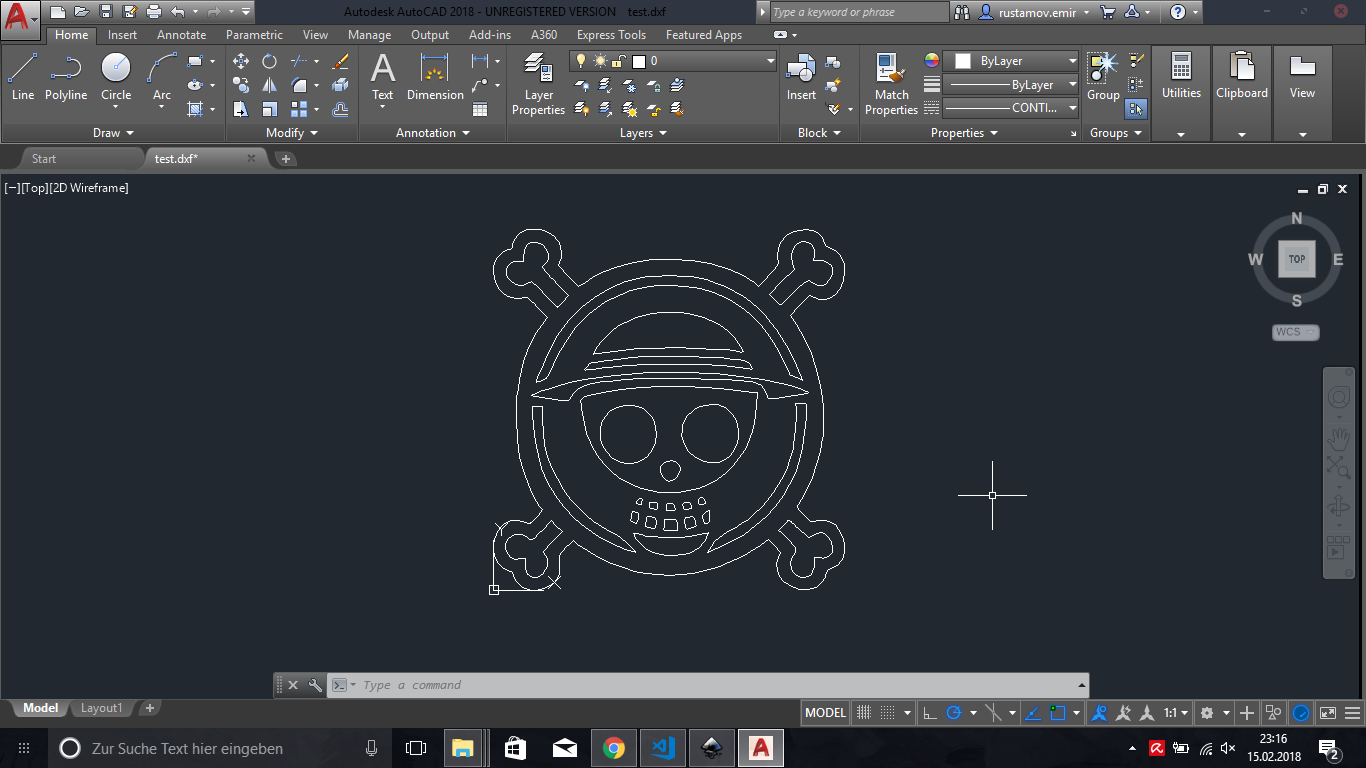This screenshot has width=1366, height=768.
Task: Click the Match Properties tool
Action: [891, 84]
